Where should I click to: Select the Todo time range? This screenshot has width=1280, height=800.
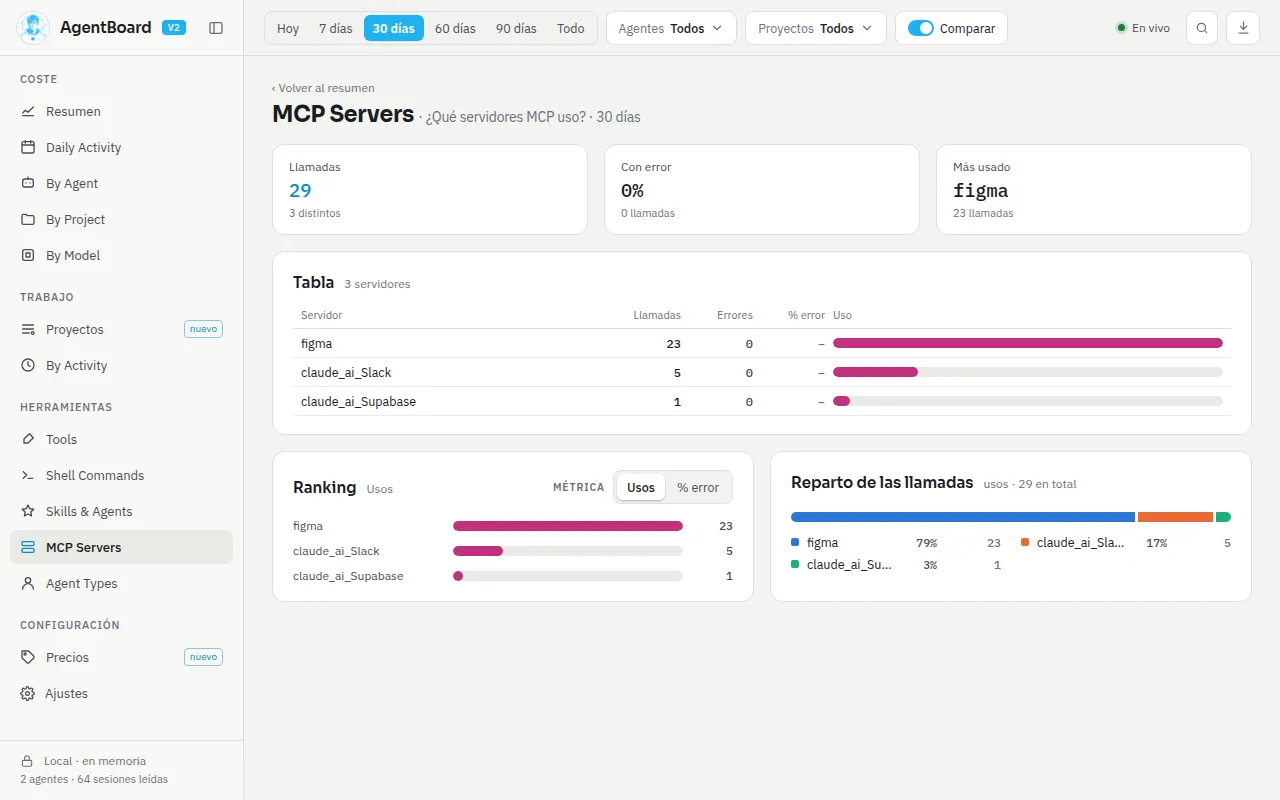tap(571, 28)
